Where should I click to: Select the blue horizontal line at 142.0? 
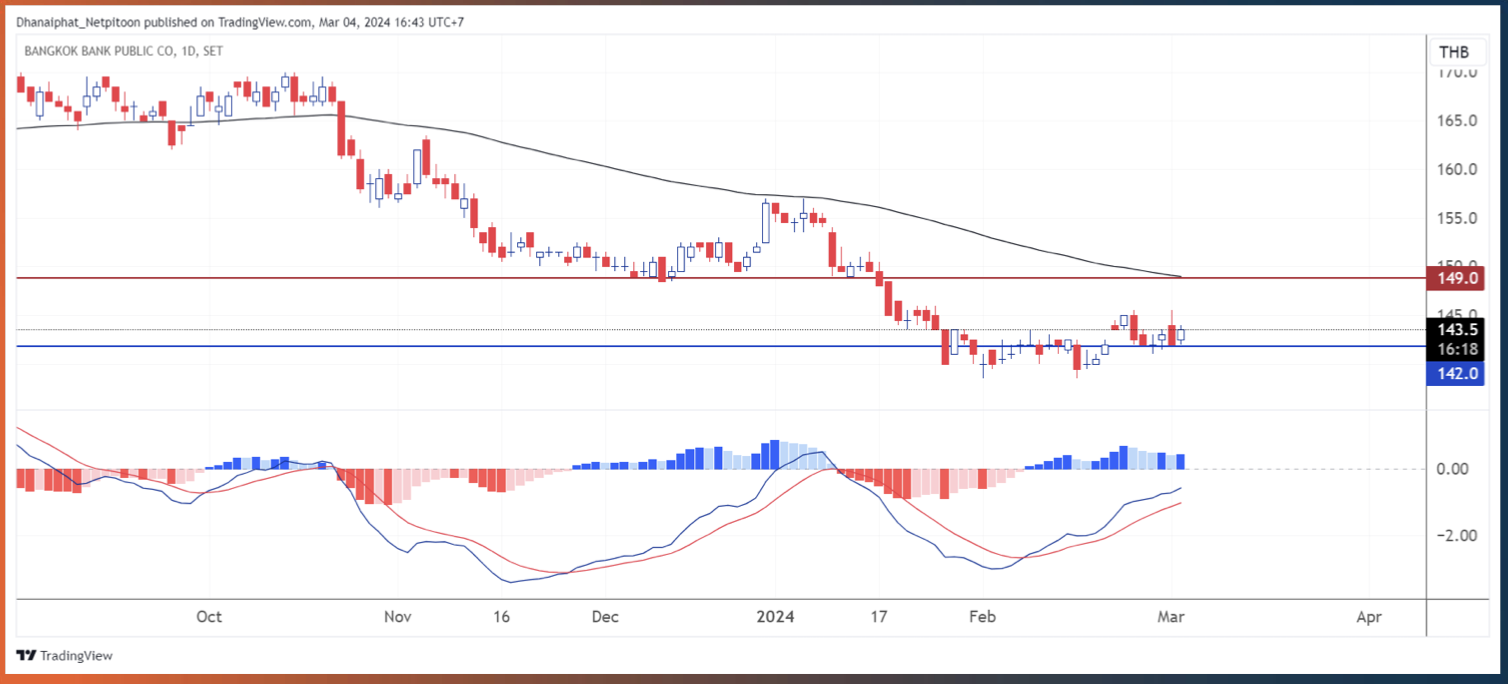pos(721,346)
